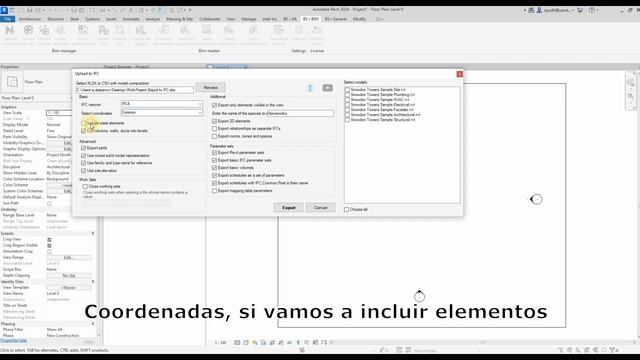This screenshot has width=640, height=360.
Task: Toggle the Shadows icon in view control bar
Action: (x=264, y=343)
